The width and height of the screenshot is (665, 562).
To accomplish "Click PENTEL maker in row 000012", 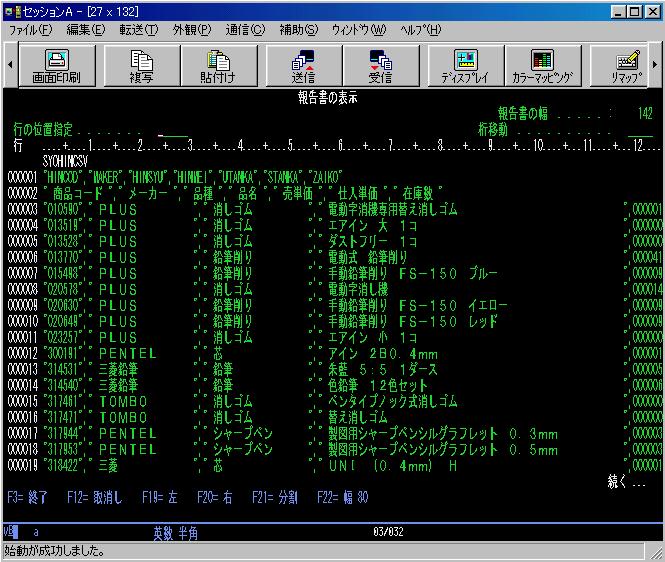I will pyautogui.click(x=128, y=354).
